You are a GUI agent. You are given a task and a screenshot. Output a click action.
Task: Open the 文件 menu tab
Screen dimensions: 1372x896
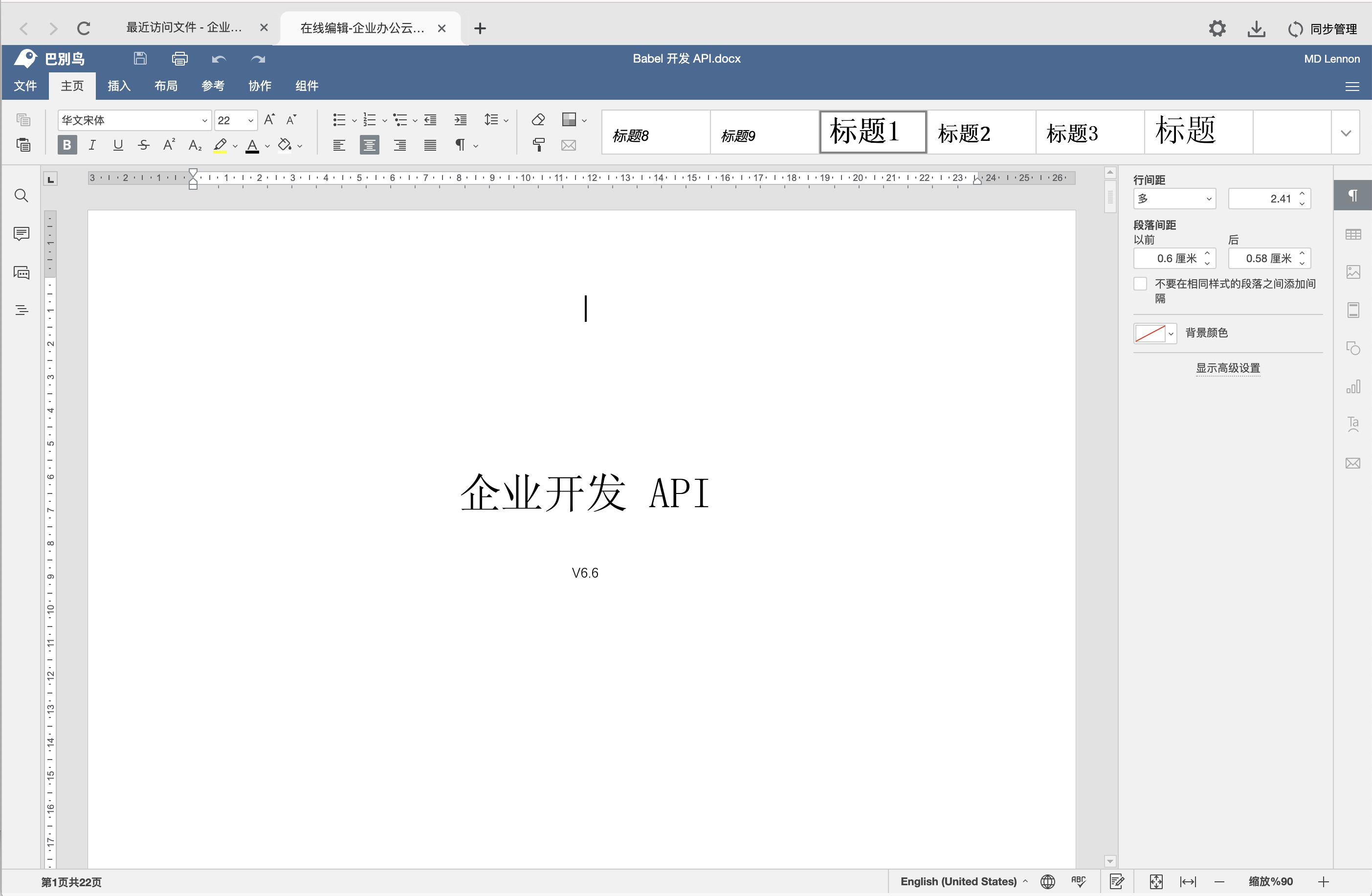[25, 86]
